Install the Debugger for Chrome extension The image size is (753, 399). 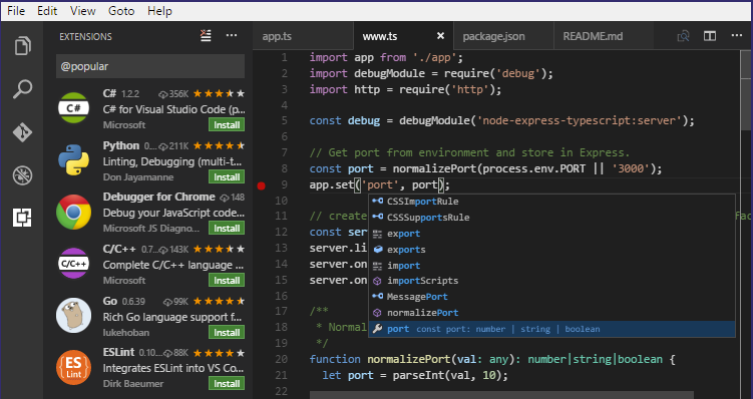227,229
